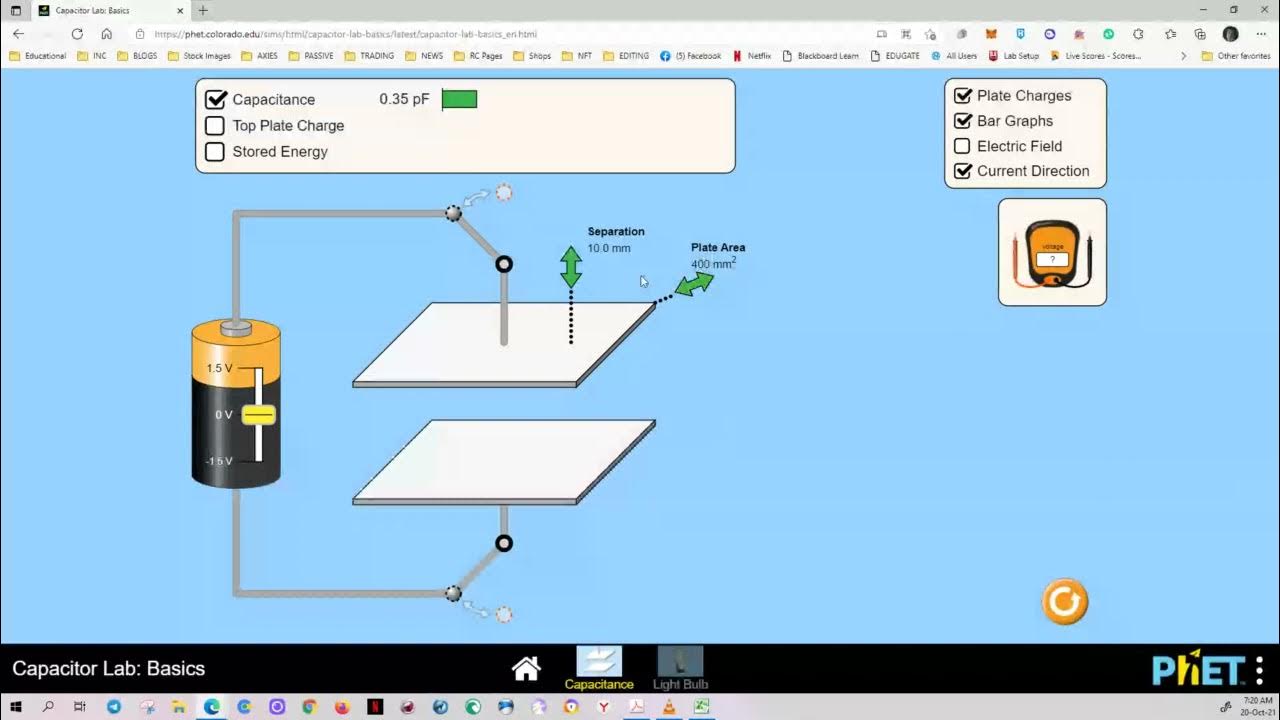Open taskbar Search
The image size is (1280, 720).
tap(48, 707)
